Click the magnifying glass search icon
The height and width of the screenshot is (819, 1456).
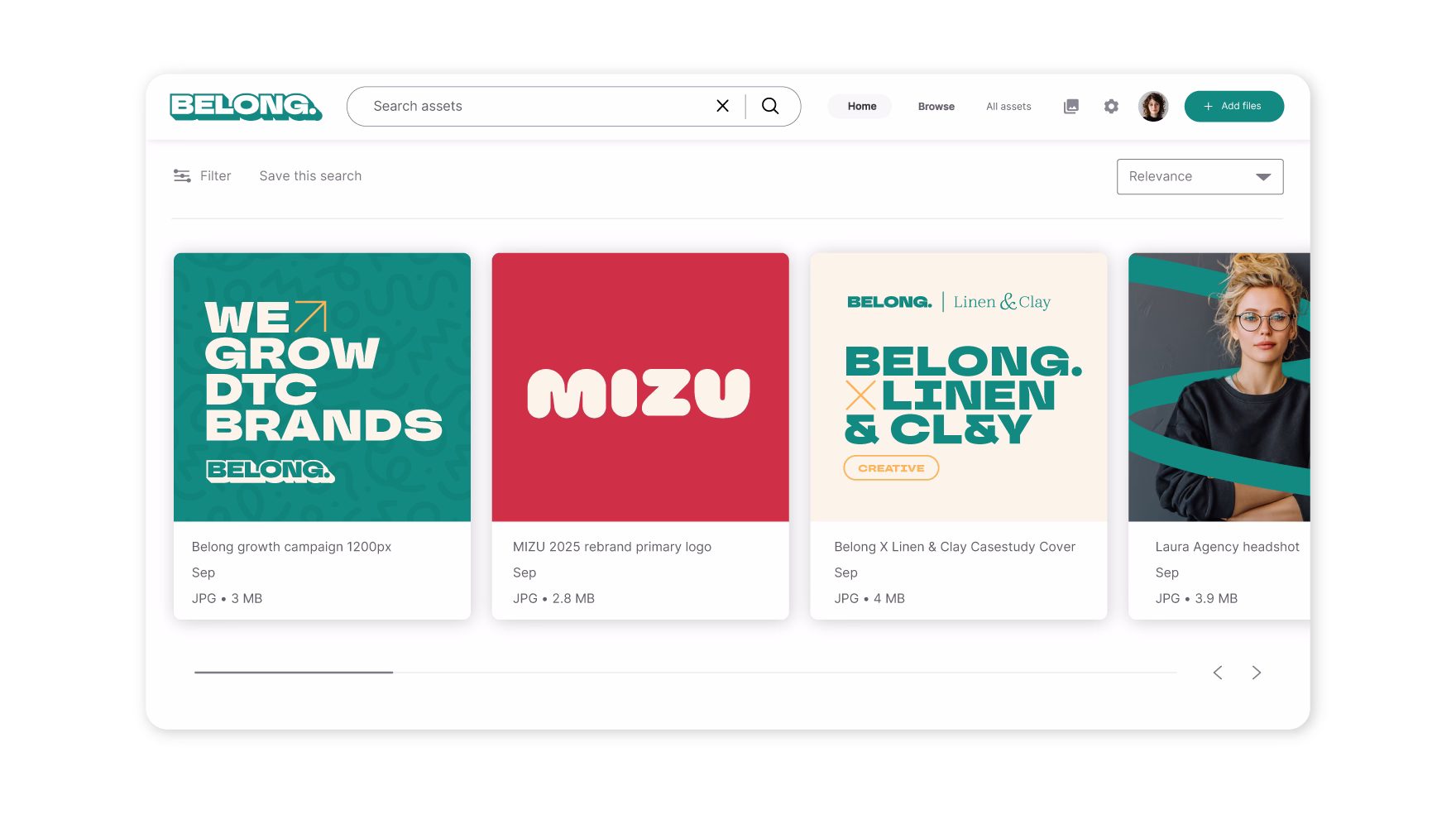pyautogui.click(x=770, y=106)
